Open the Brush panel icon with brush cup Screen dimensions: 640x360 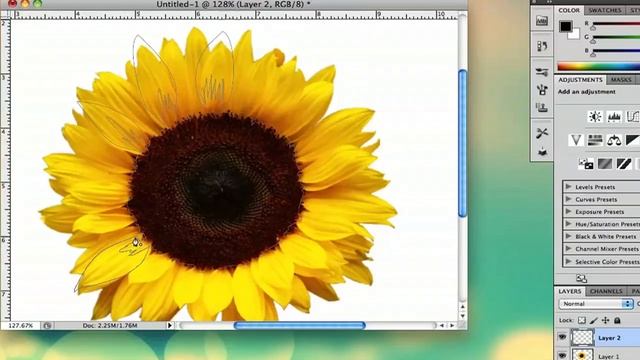point(542,89)
